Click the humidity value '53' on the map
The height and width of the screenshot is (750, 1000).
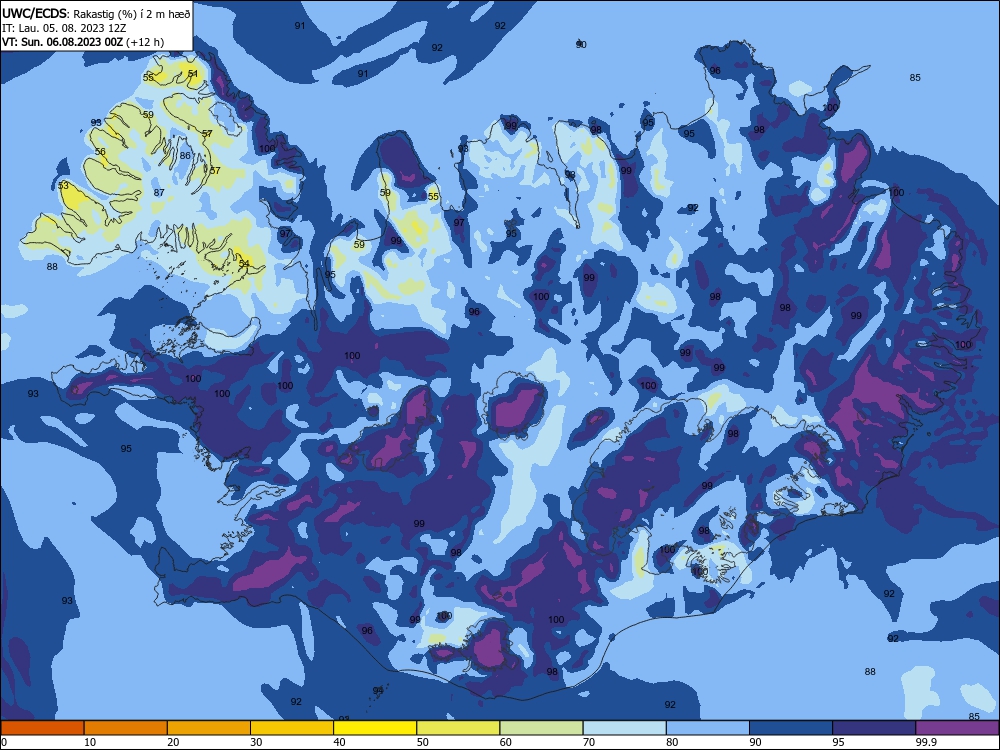pos(63,186)
